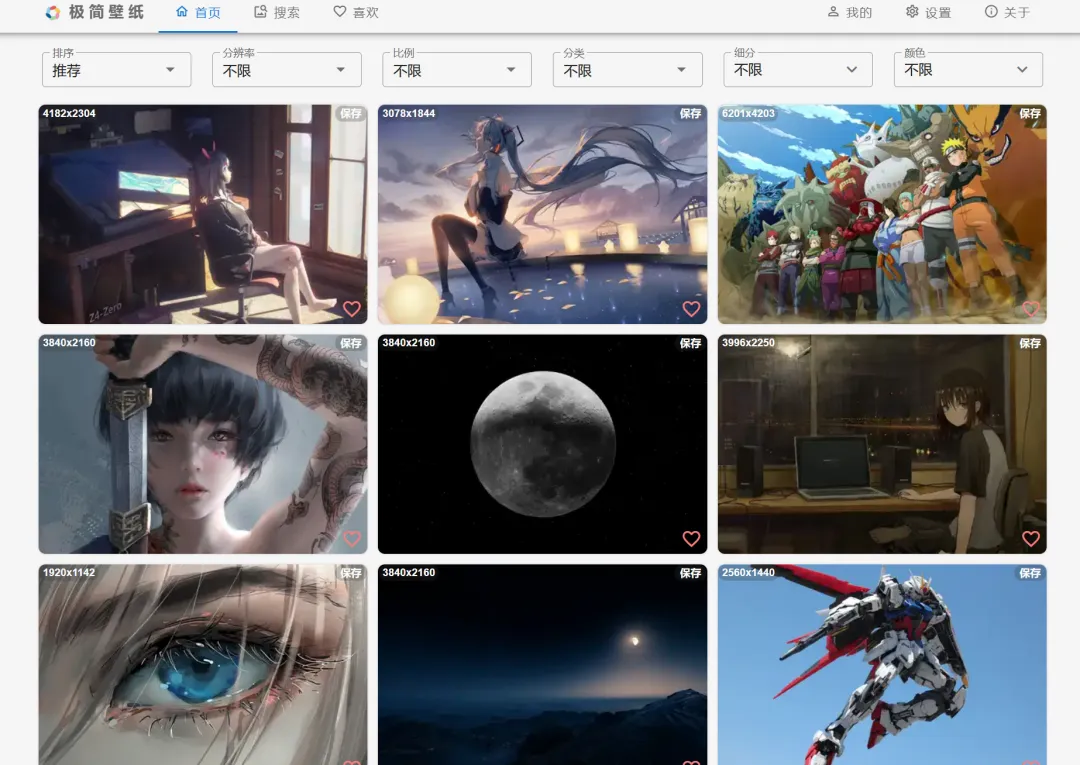Save the moon wallpaper
The image size is (1080, 765).
click(x=691, y=343)
